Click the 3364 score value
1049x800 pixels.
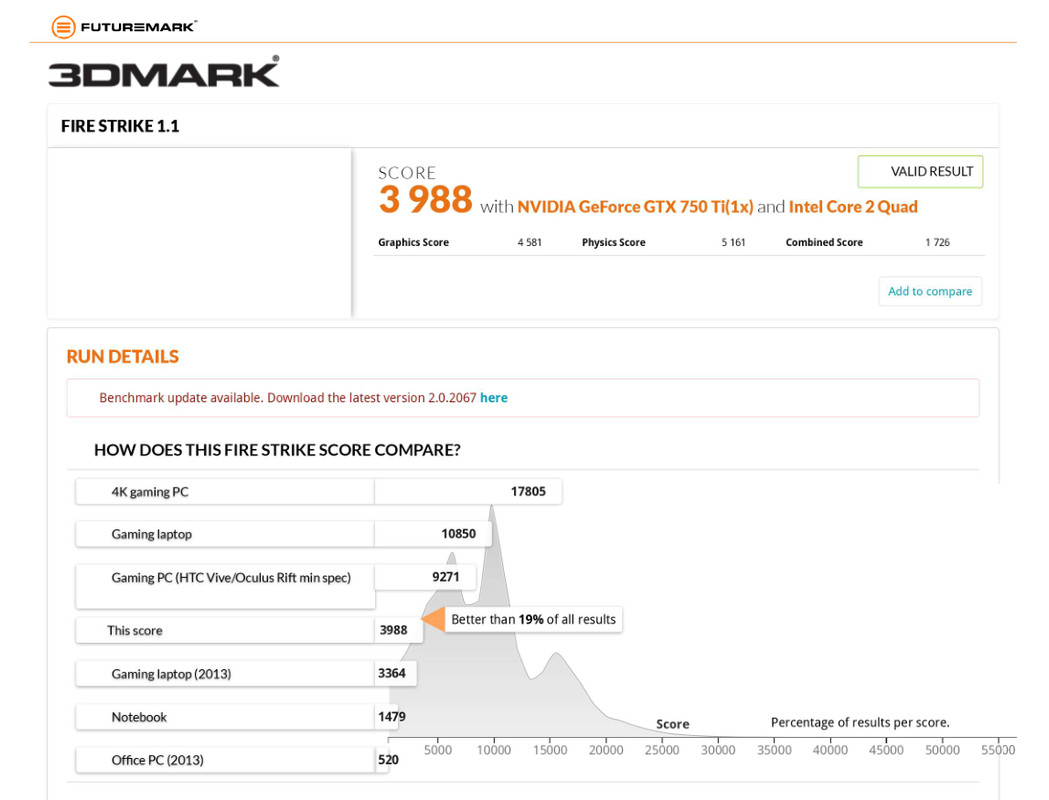tap(391, 674)
